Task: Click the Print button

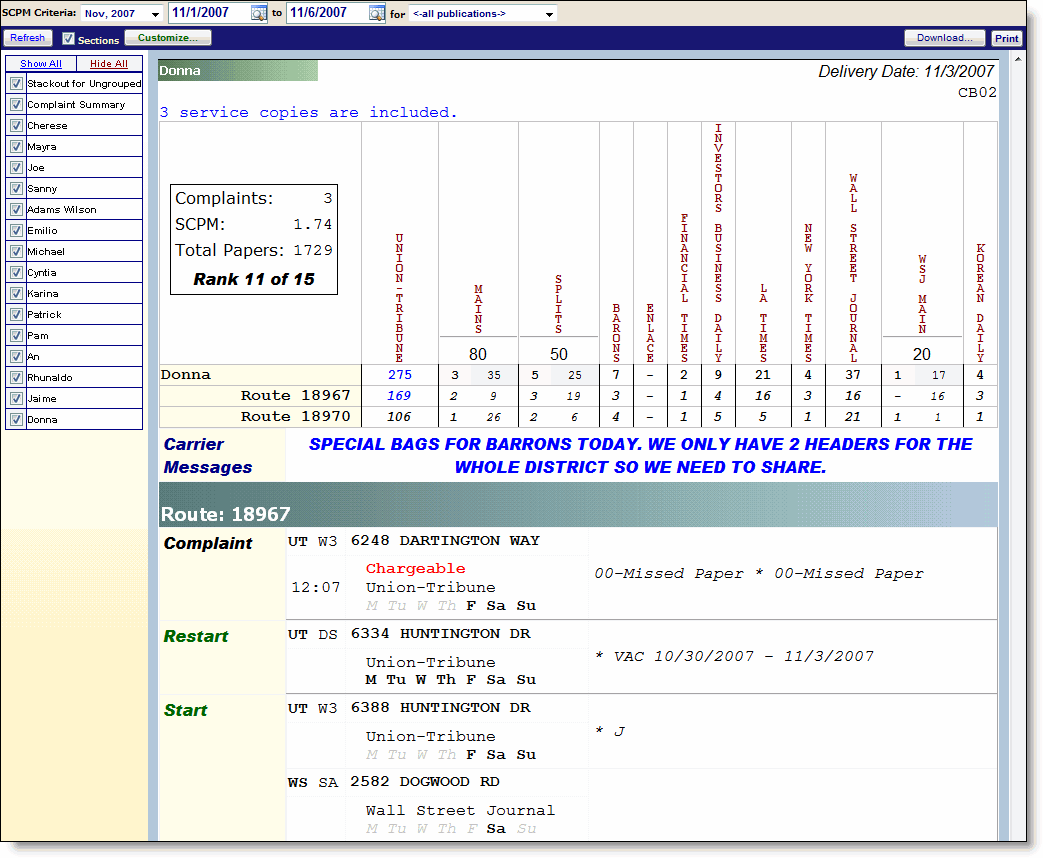Action: tap(1006, 39)
